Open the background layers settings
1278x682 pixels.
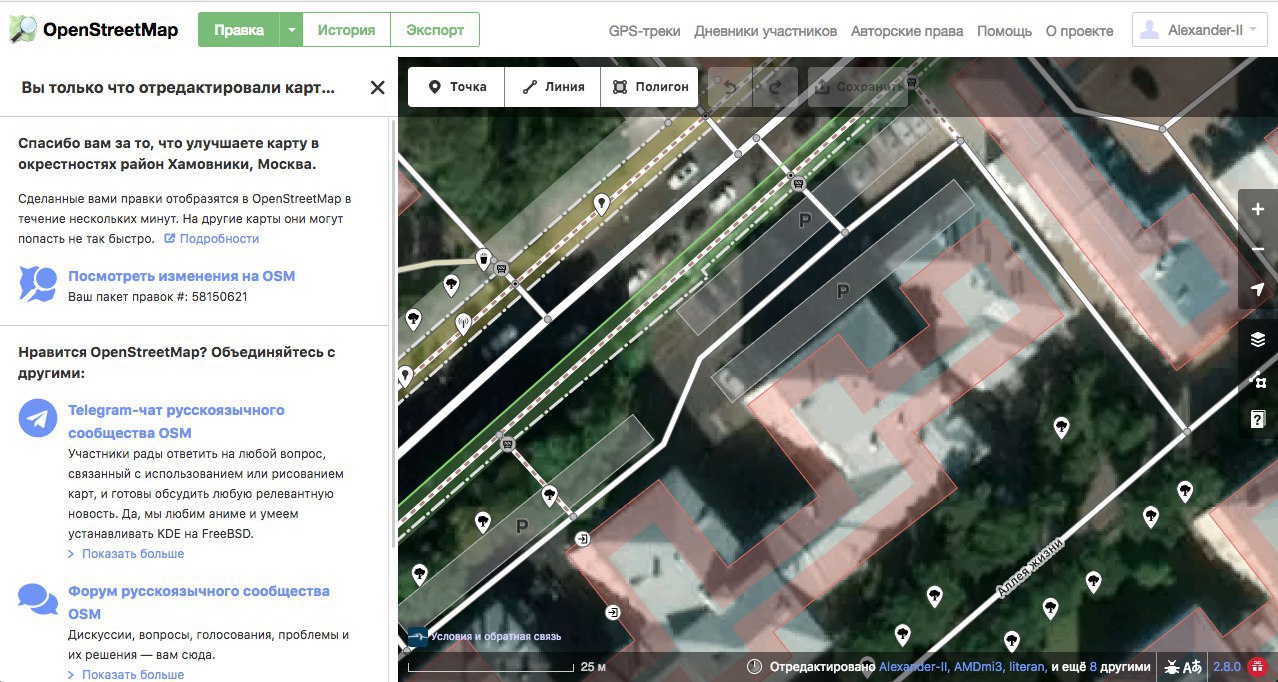pos(1258,340)
